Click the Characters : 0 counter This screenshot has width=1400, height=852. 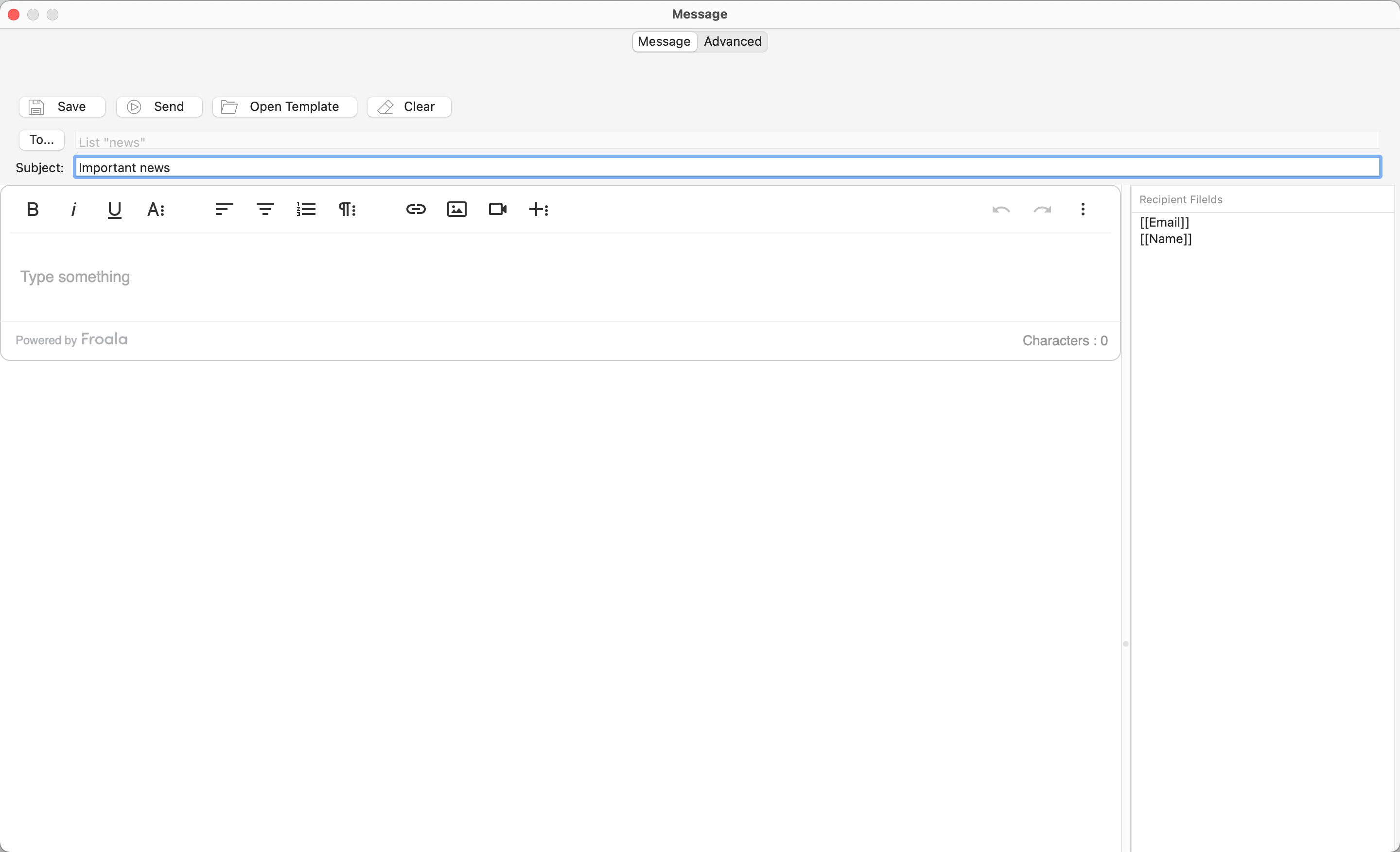point(1065,340)
